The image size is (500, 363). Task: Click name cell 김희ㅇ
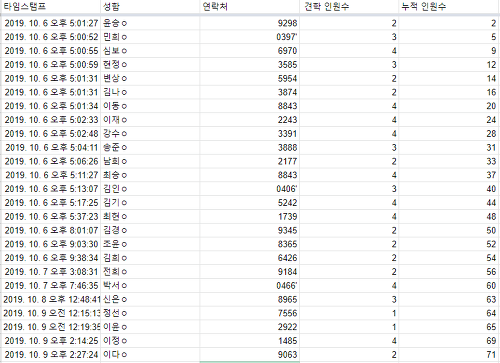tap(150, 258)
